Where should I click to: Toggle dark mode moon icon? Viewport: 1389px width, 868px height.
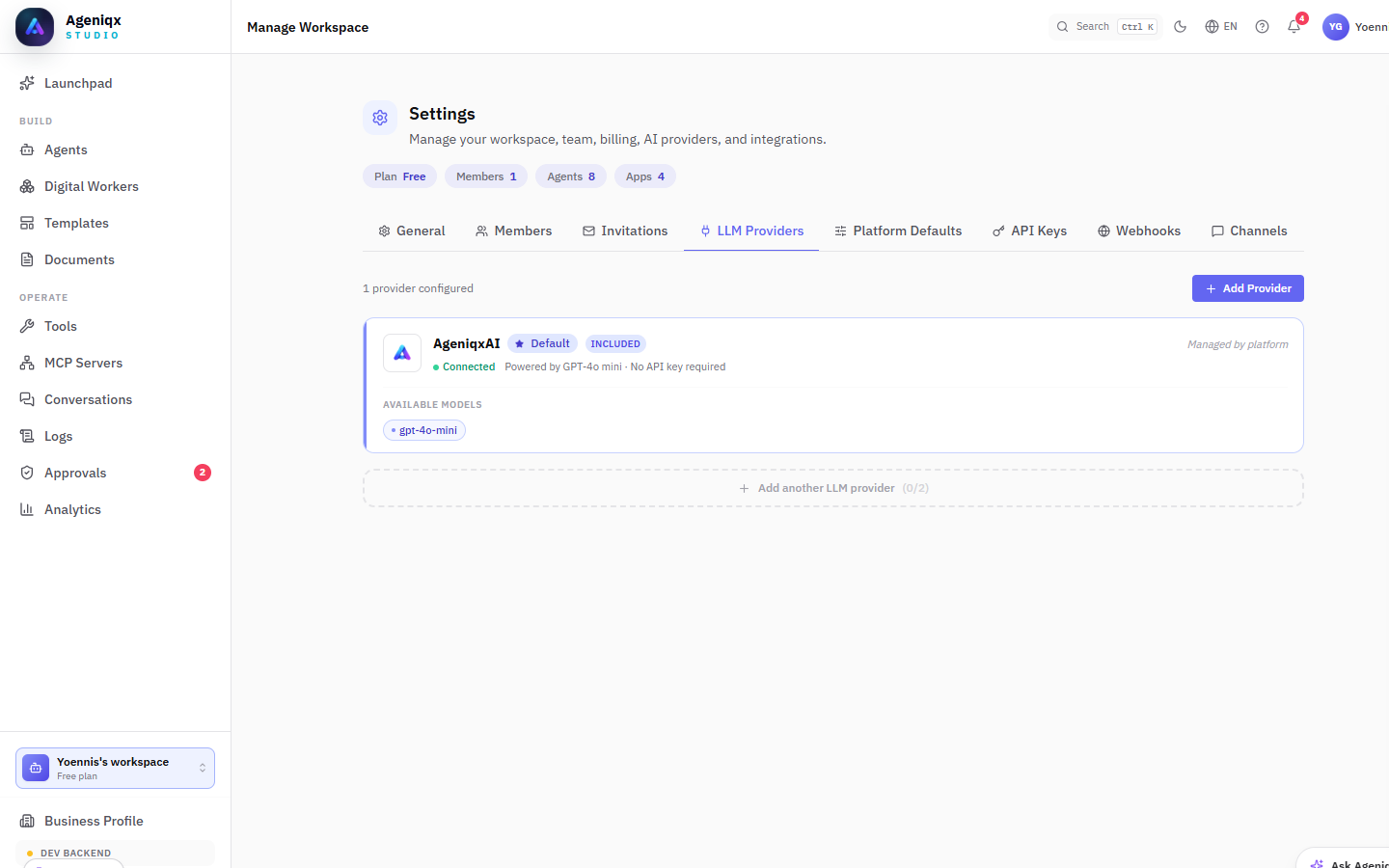pos(1180,27)
